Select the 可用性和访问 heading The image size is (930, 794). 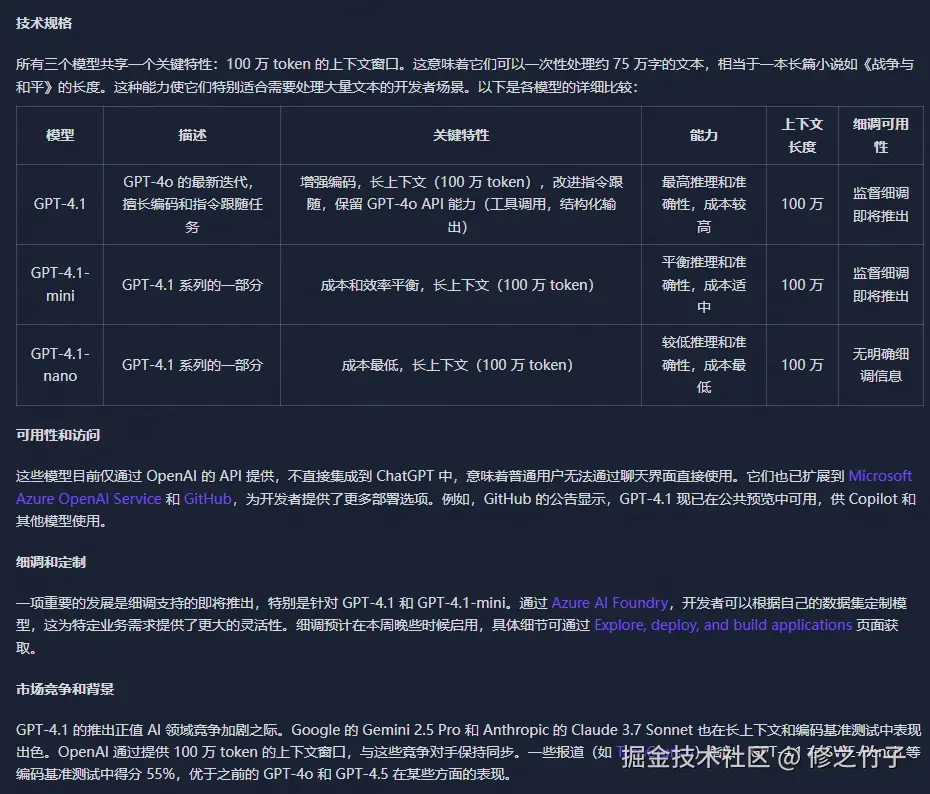click(59, 435)
